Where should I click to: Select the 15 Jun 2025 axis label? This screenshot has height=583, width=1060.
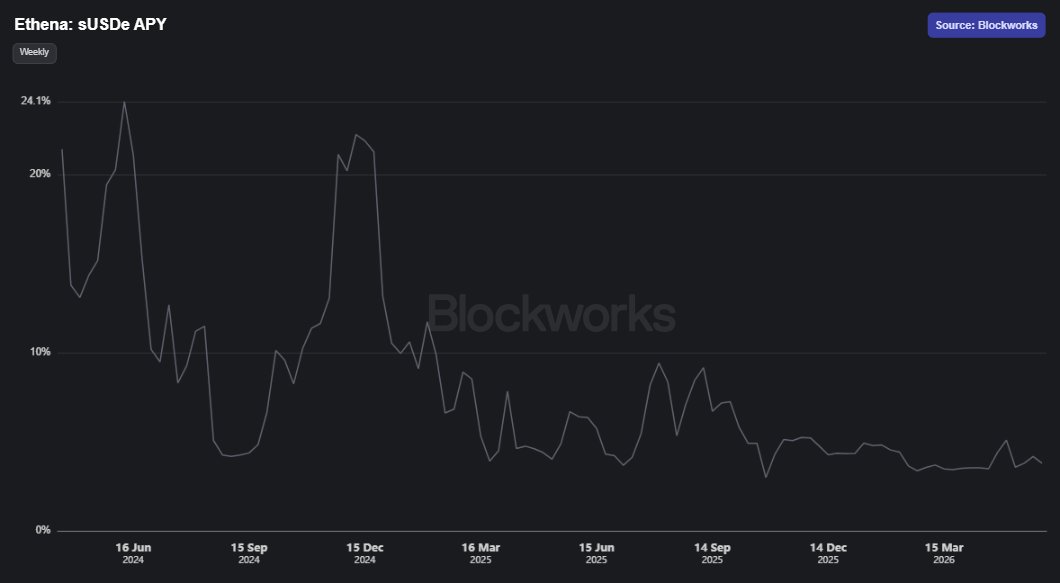(596, 553)
